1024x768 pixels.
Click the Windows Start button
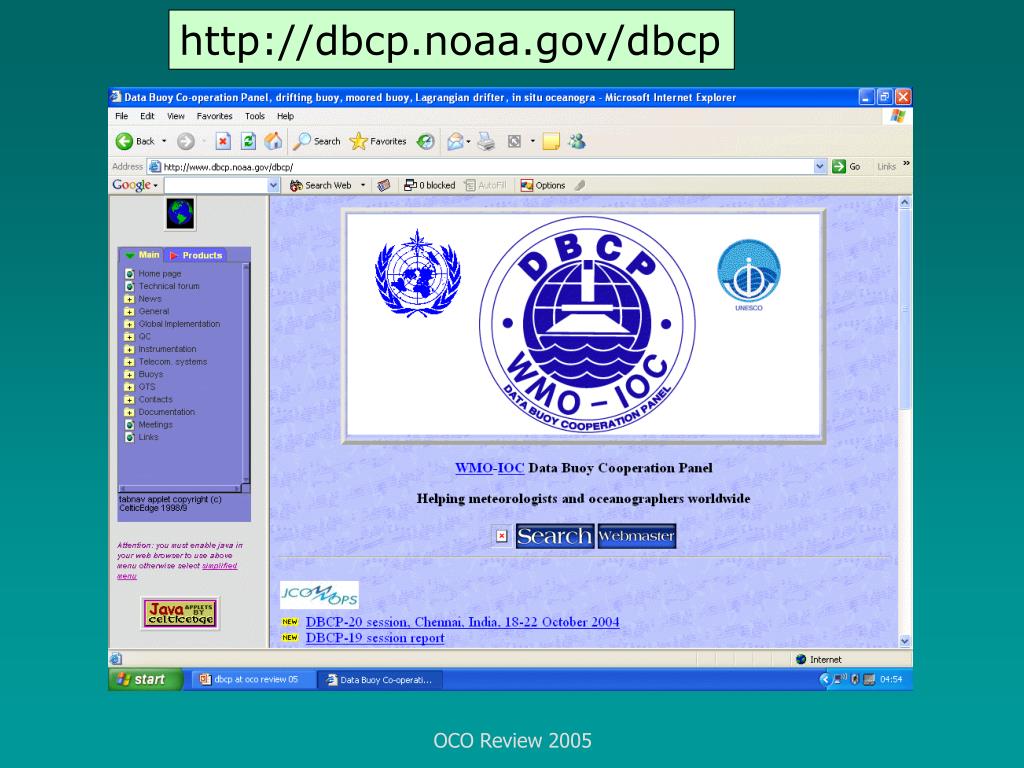(145, 680)
